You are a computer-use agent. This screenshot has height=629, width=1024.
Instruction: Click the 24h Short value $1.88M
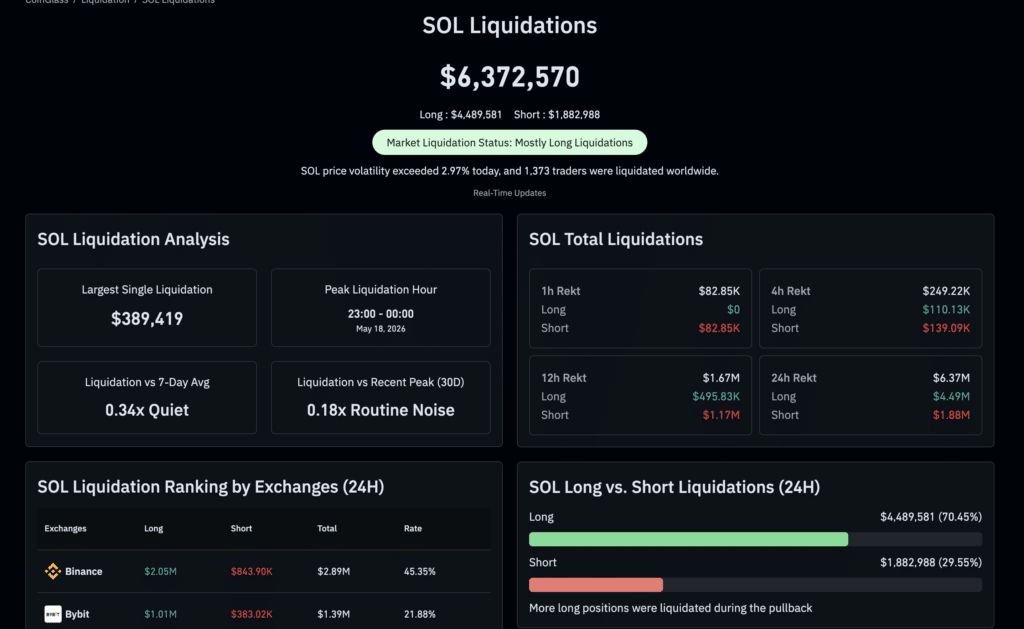point(951,415)
